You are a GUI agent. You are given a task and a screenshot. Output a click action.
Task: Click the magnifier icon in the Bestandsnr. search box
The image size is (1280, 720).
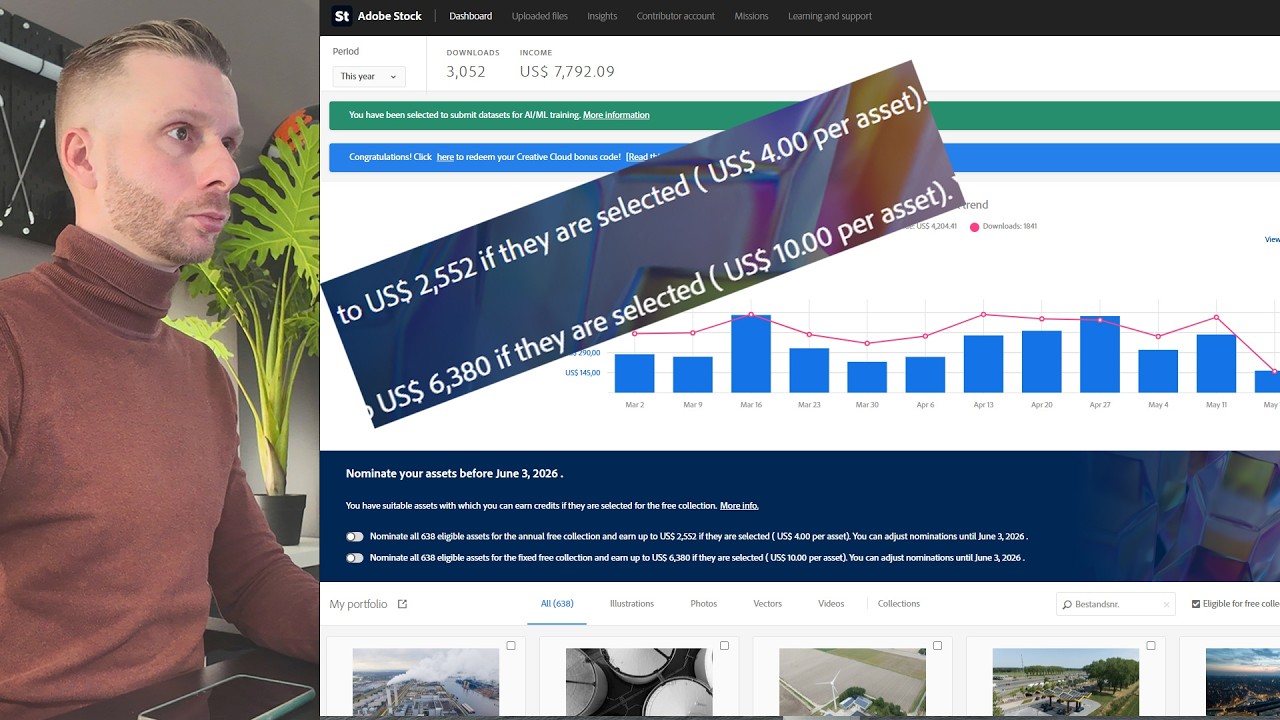pos(1067,605)
